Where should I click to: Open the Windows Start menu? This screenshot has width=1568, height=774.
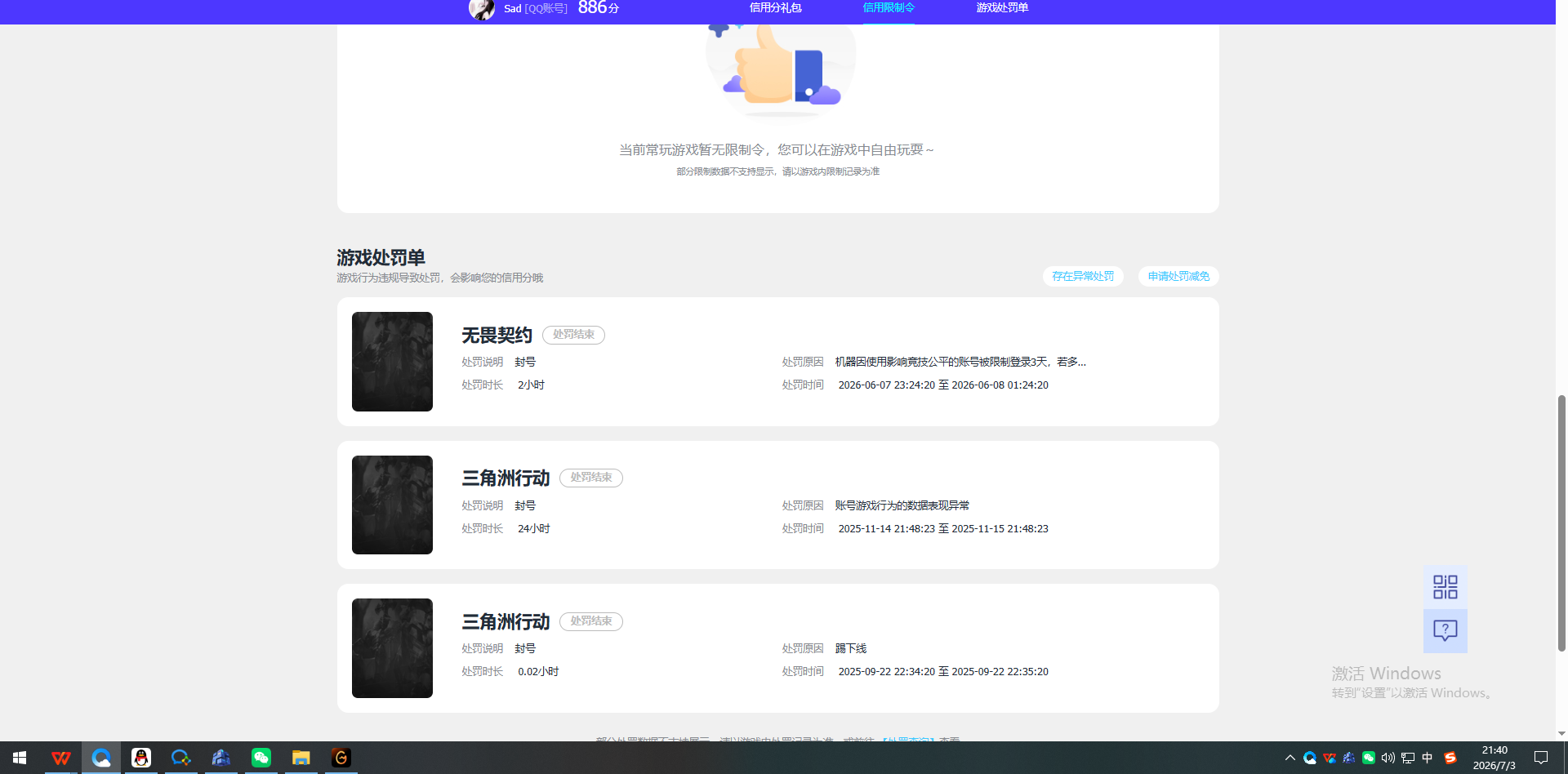[x=20, y=758]
